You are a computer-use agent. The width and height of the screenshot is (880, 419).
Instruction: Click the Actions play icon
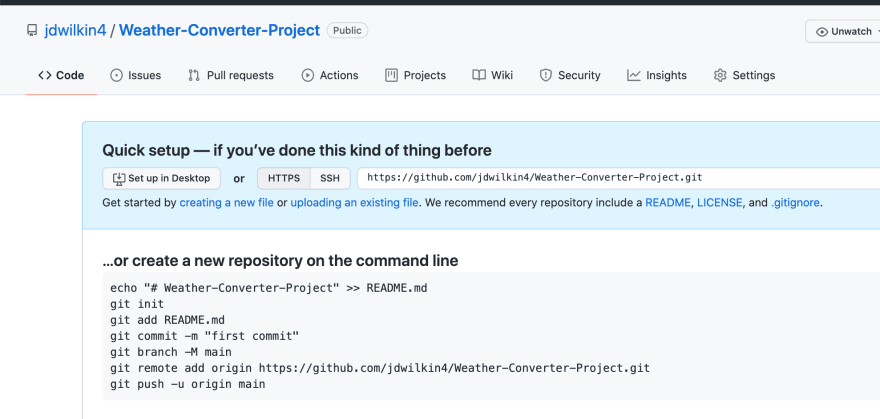308,75
